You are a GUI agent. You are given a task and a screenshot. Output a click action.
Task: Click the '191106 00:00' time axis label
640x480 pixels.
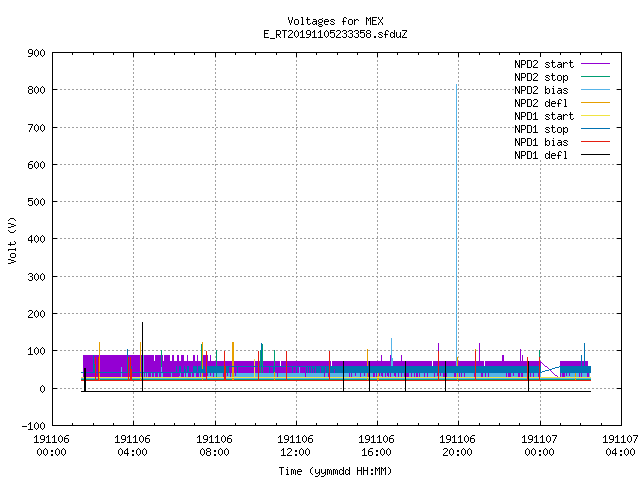[x=51, y=446]
